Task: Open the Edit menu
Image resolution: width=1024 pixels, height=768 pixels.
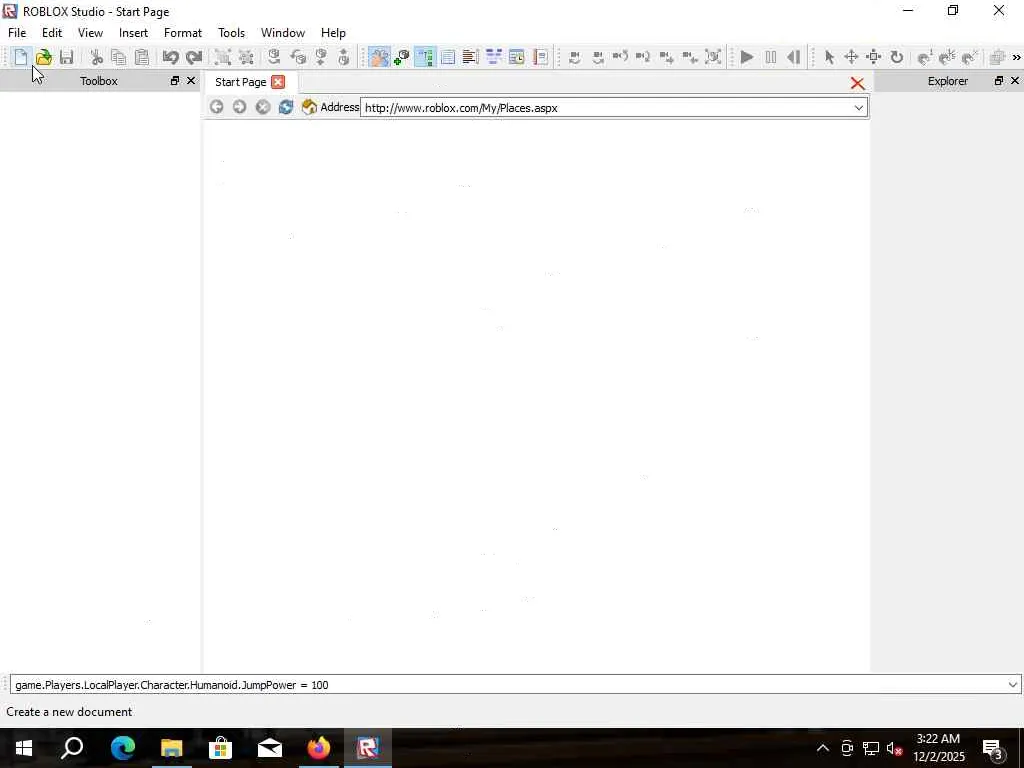Action: tap(52, 33)
